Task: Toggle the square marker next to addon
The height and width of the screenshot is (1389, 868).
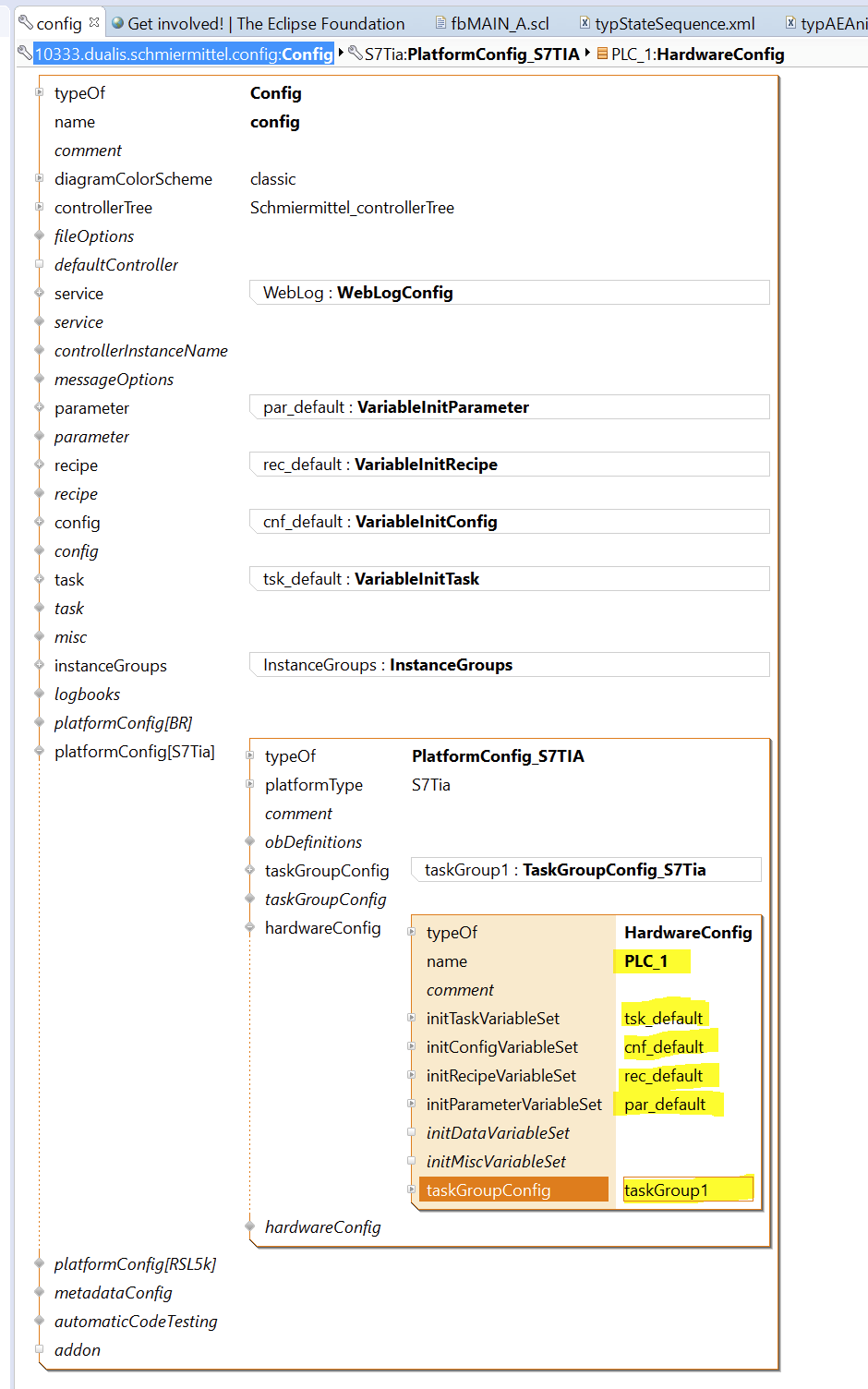Action: (x=40, y=1349)
